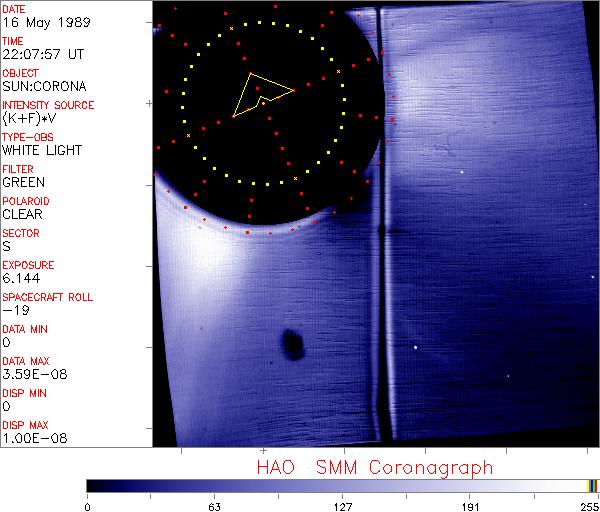Select the "1.00E-08" display max value

tap(31, 438)
